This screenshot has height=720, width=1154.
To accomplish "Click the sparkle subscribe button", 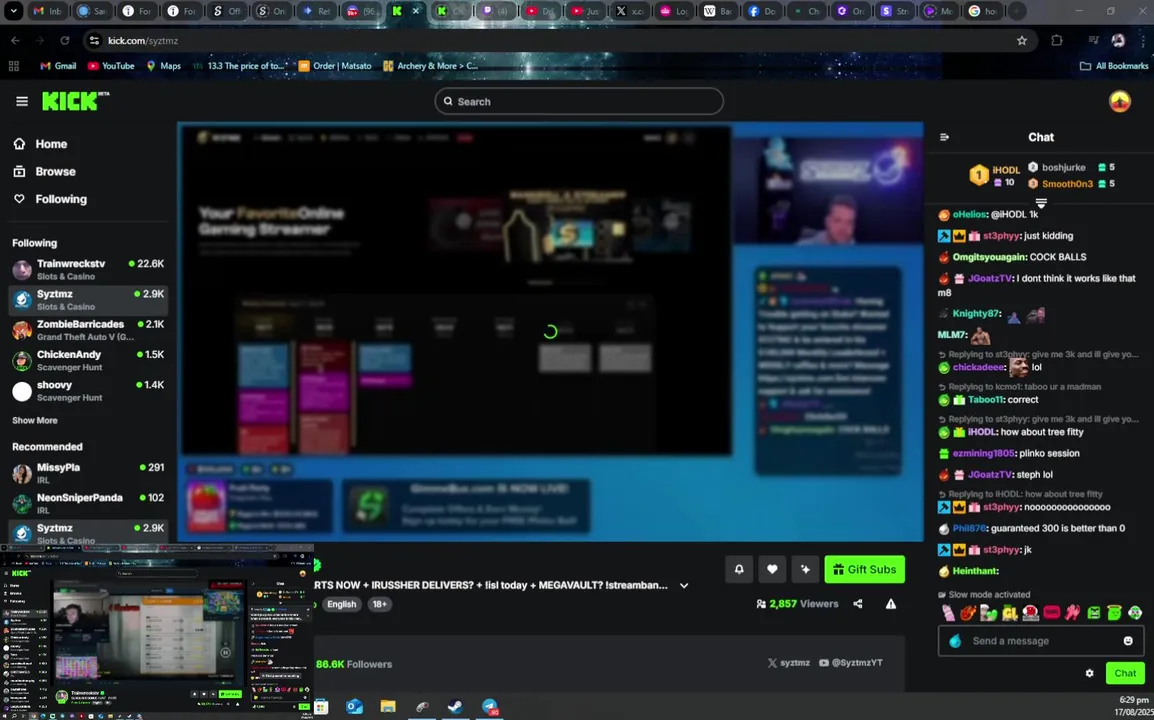I will pos(805,569).
